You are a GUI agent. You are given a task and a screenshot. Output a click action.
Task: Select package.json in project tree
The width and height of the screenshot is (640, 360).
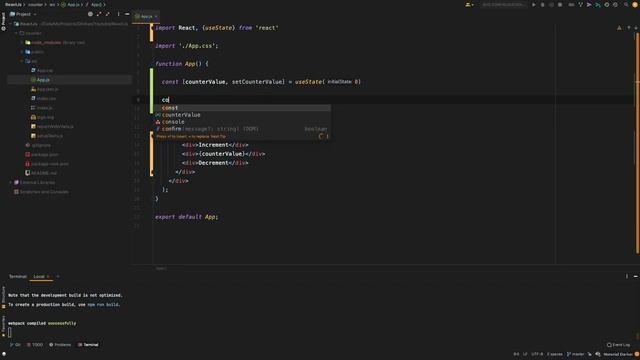pos(42,155)
